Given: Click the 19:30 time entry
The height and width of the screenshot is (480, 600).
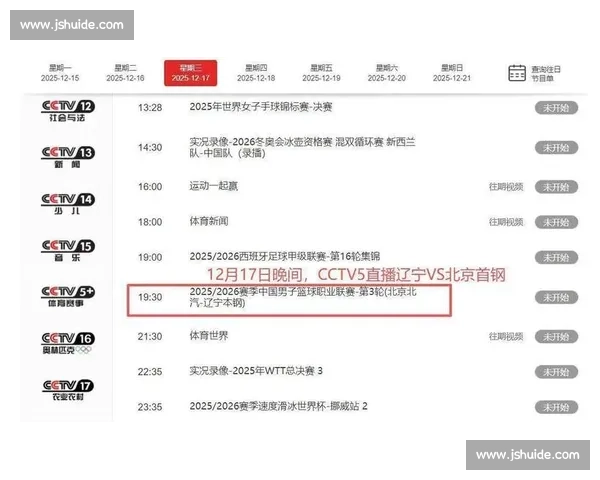Looking at the screenshot, I should pyautogui.click(x=150, y=297).
